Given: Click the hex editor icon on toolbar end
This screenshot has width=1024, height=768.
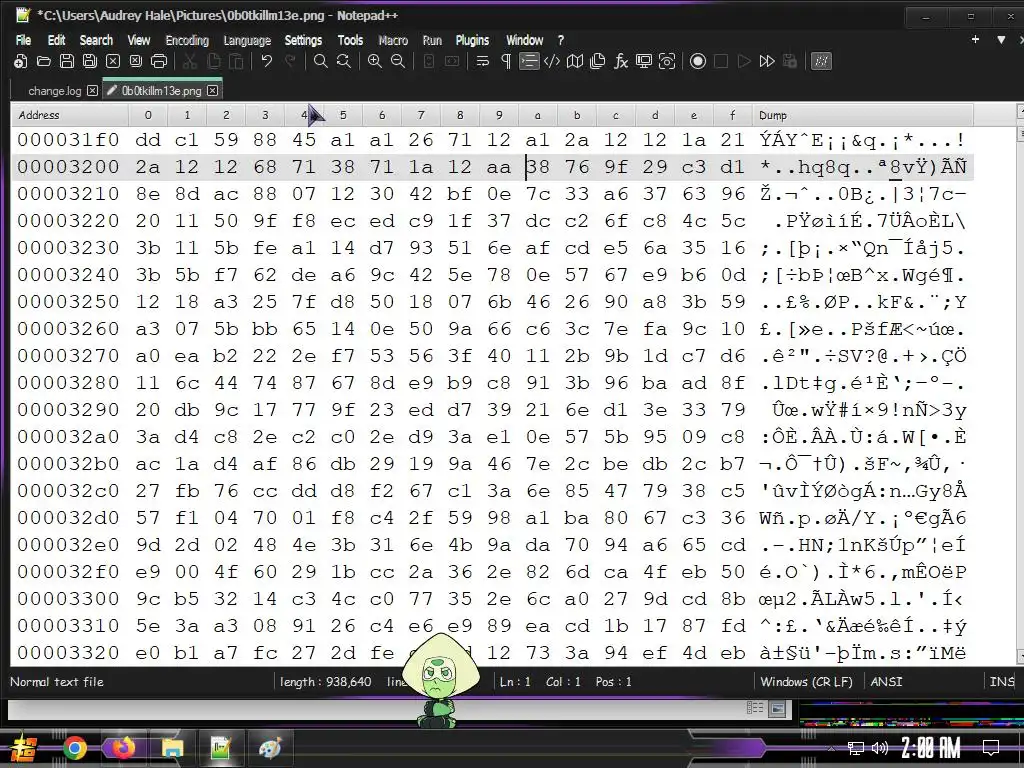Looking at the screenshot, I should (x=821, y=61).
